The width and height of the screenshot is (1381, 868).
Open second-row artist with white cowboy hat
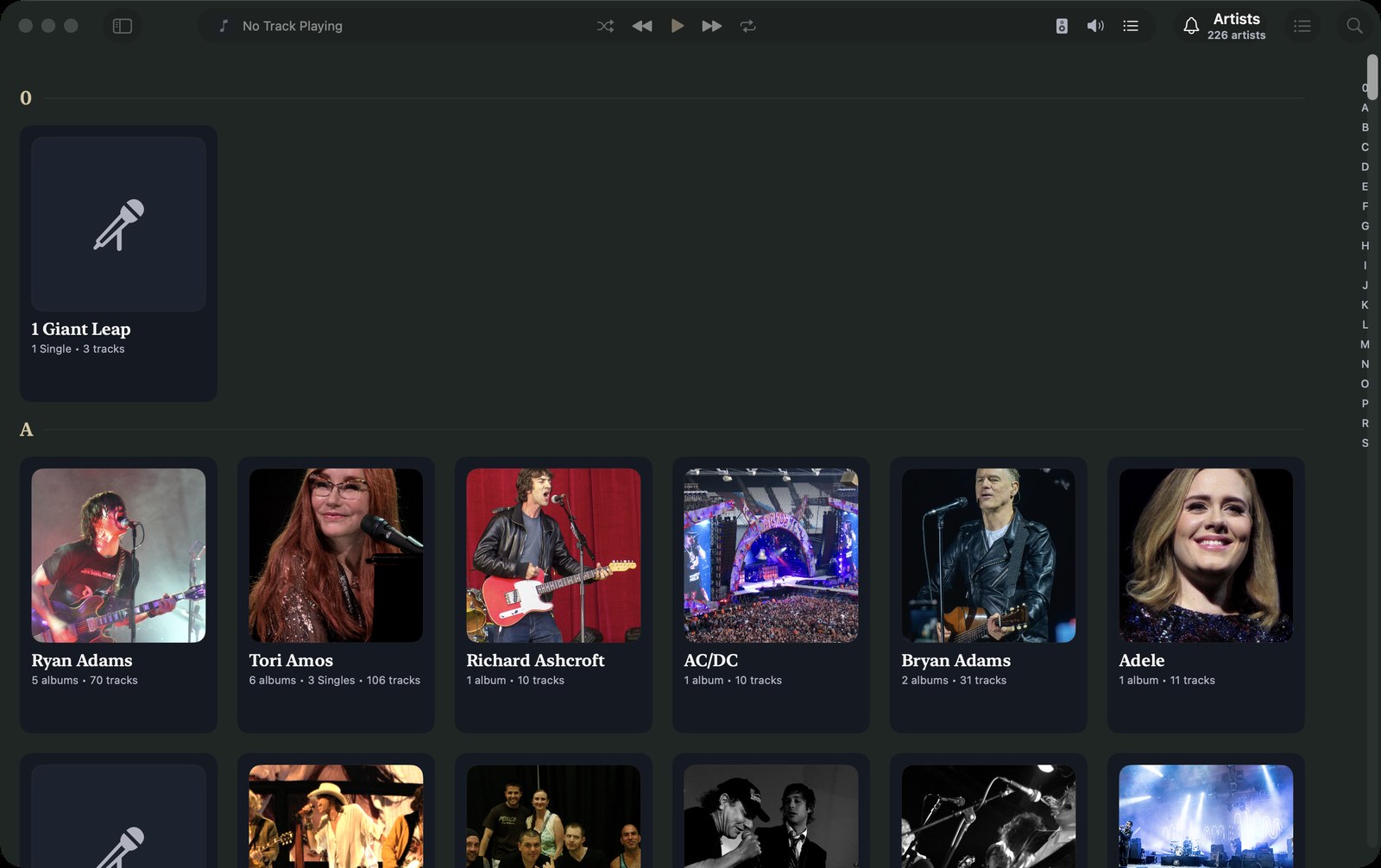(x=337, y=816)
